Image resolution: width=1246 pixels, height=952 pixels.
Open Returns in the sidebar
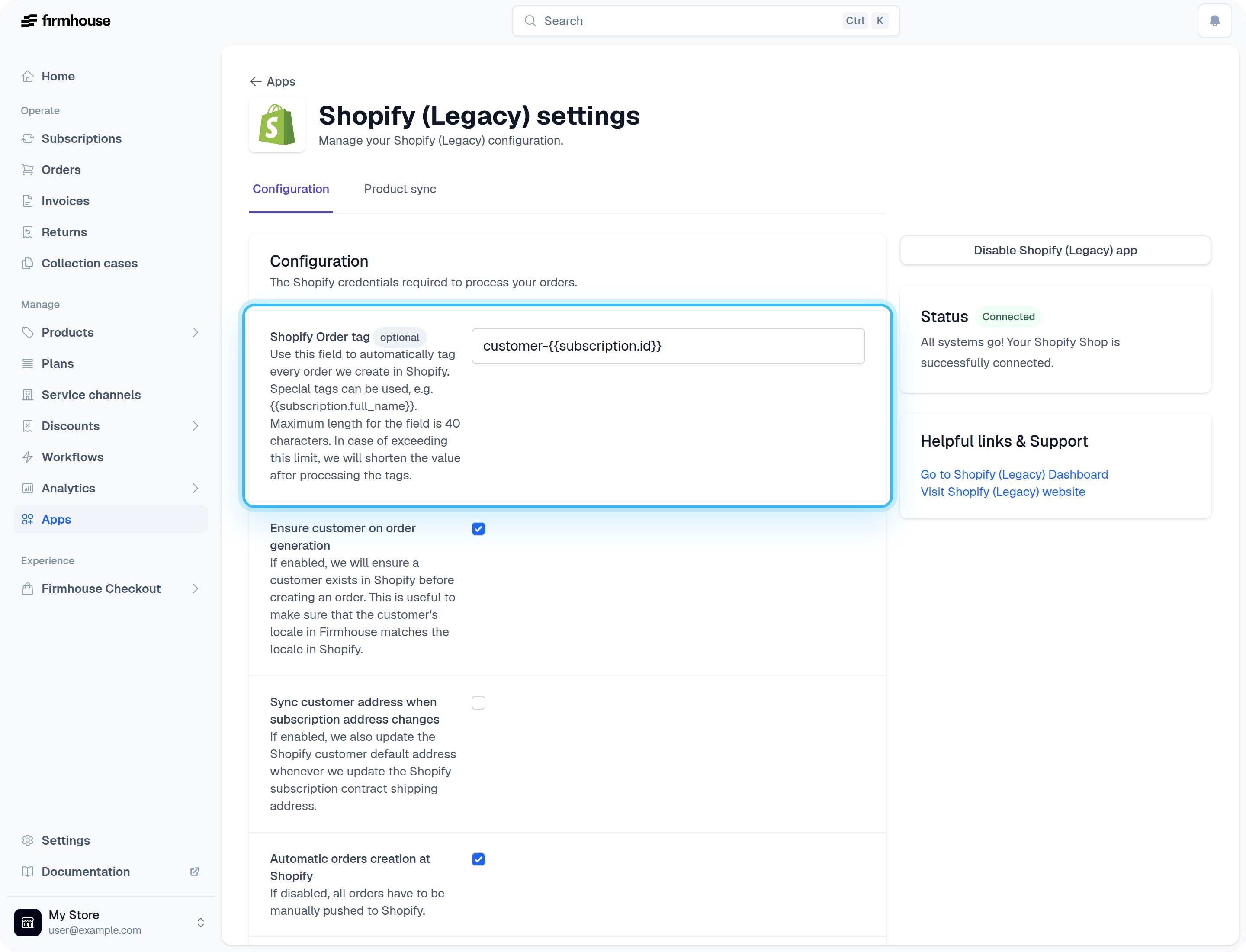[x=110, y=232]
